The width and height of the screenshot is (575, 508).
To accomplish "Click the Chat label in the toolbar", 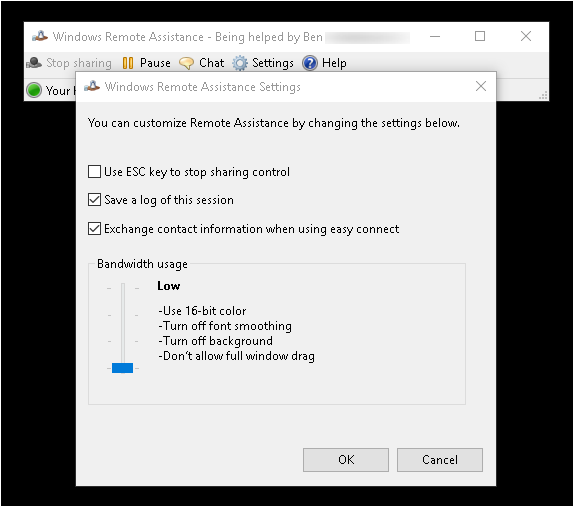I will point(212,63).
